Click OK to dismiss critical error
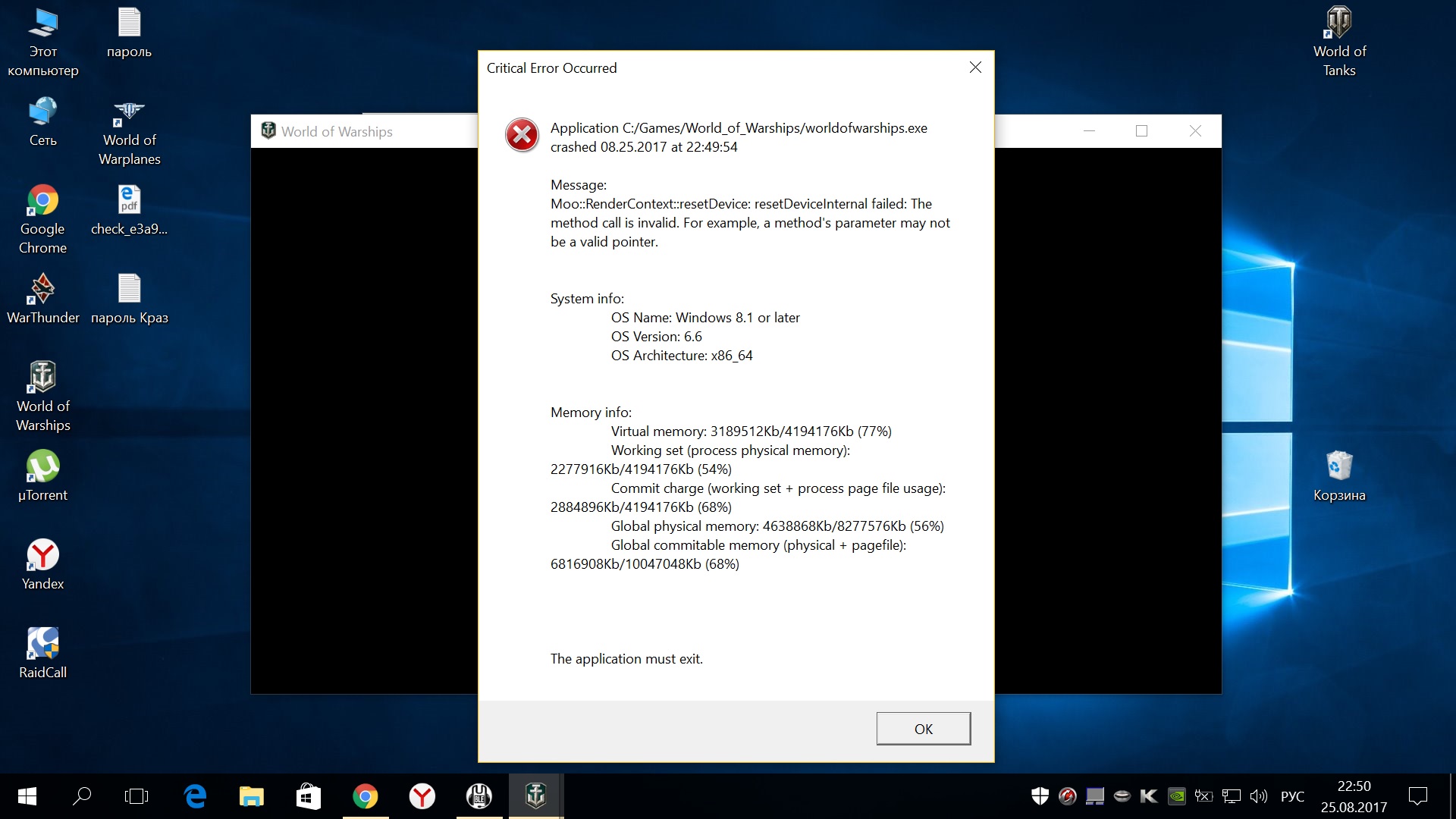Viewport: 1456px width, 819px height. click(x=922, y=728)
